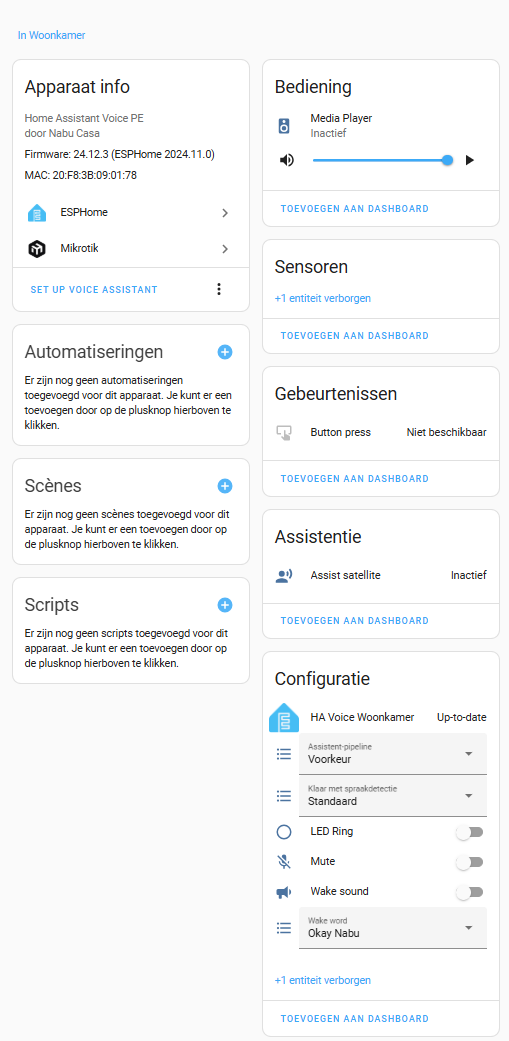Click the add Automatiseringen plus icon
This screenshot has width=509, height=1041.
tap(225, 352)
